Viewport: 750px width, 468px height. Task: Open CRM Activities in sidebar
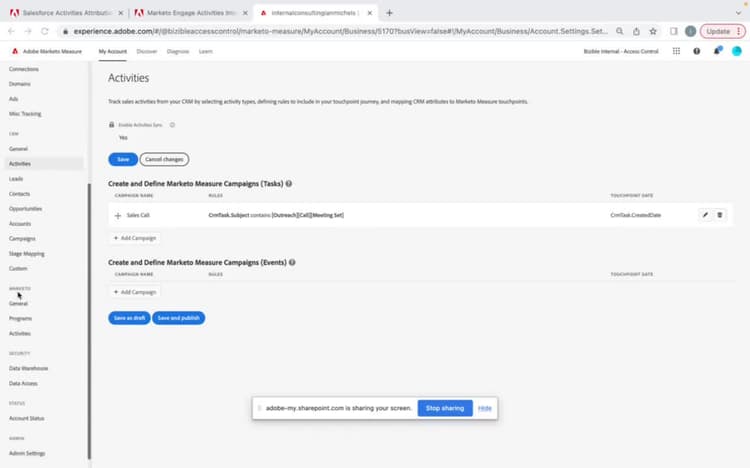click(44, 164)
